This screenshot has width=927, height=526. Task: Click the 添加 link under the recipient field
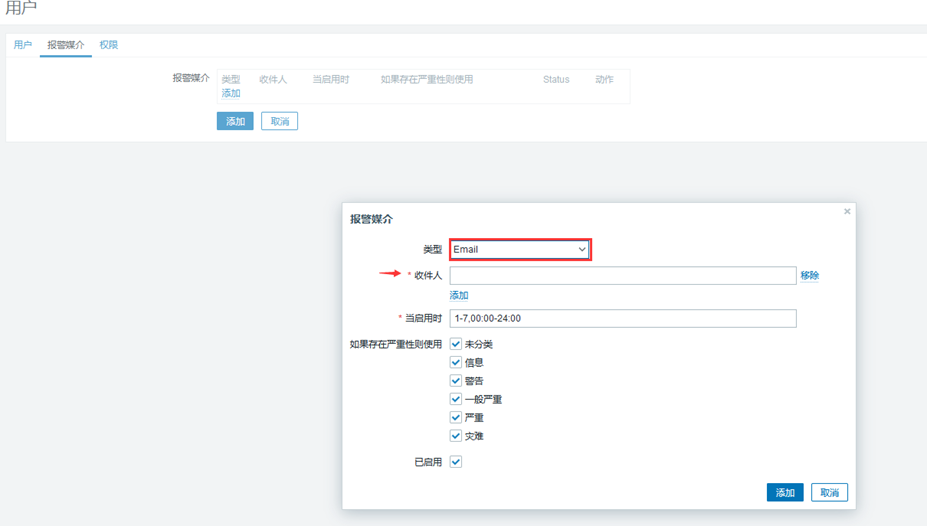click(459, 295)
